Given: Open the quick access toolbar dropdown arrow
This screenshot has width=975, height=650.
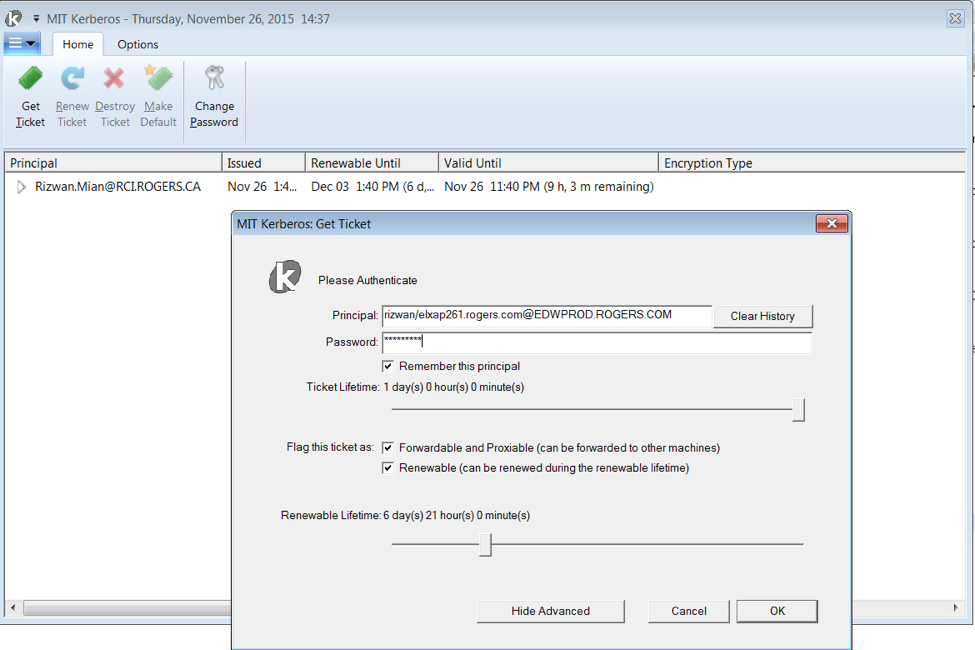Looking at the screenshot, I should pos(36,19).
